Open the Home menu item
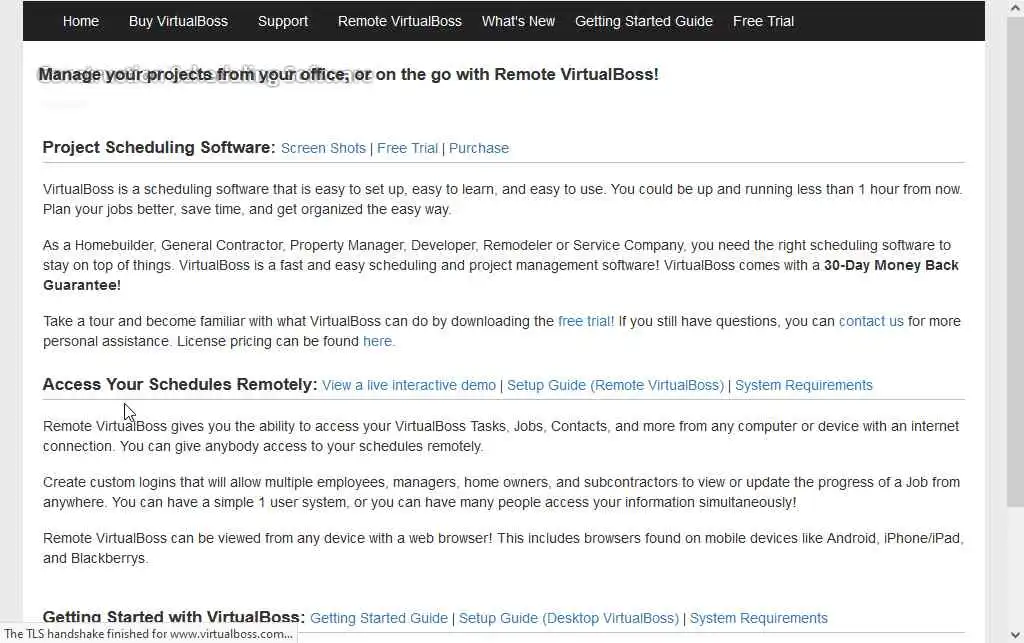Image resolution: width=1024 pixels, height=643 pixels. [x=80, y=21]
